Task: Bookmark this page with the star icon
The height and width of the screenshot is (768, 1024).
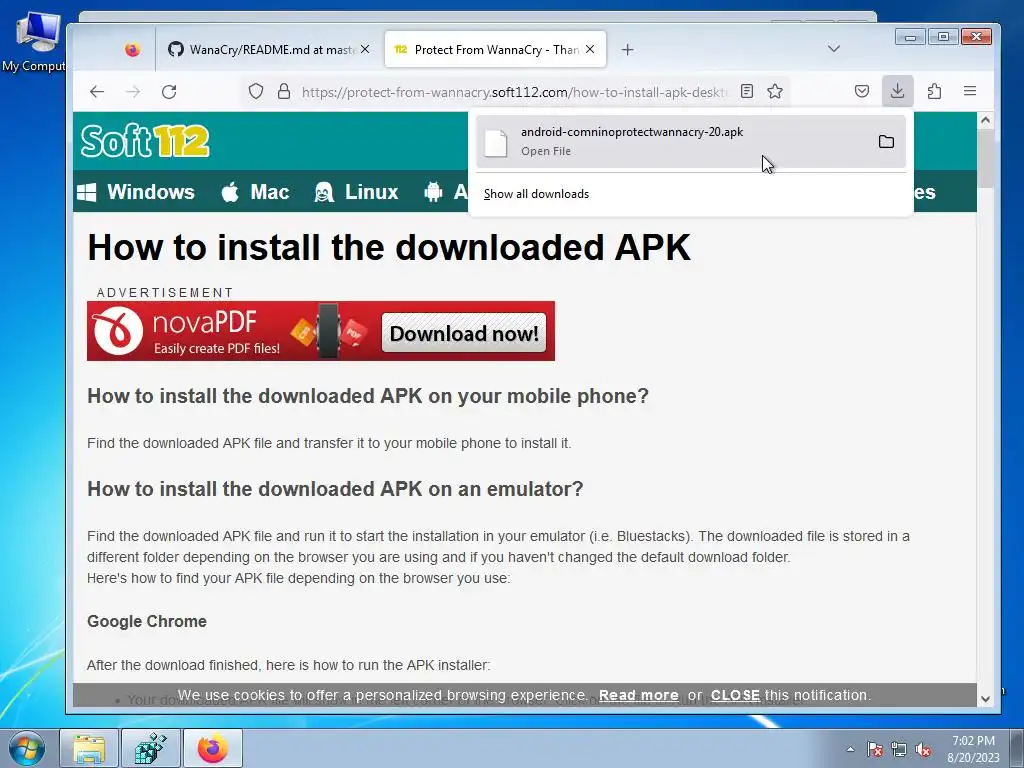Action: tap(775, 91)
